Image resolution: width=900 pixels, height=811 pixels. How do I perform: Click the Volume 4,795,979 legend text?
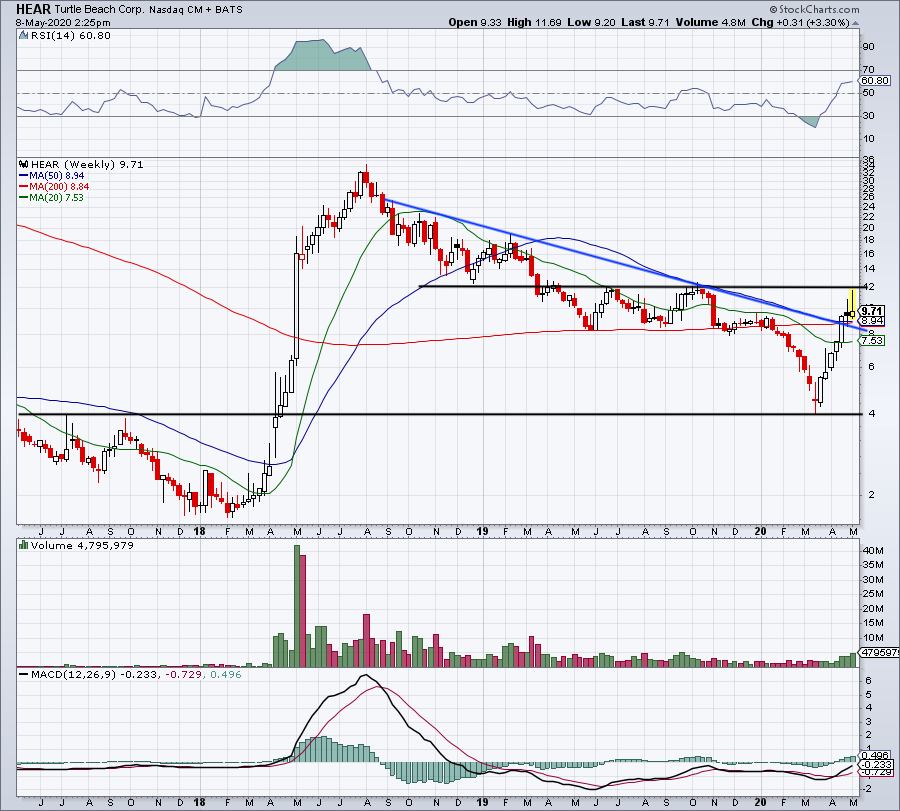(82, 545)
